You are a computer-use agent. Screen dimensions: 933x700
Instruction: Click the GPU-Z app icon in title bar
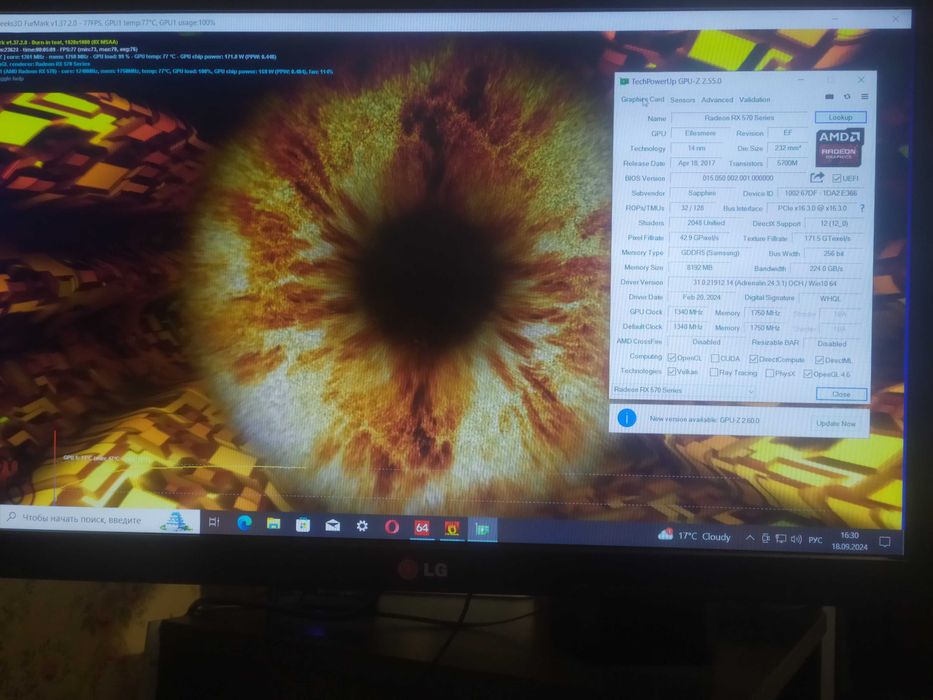[624, 81]
